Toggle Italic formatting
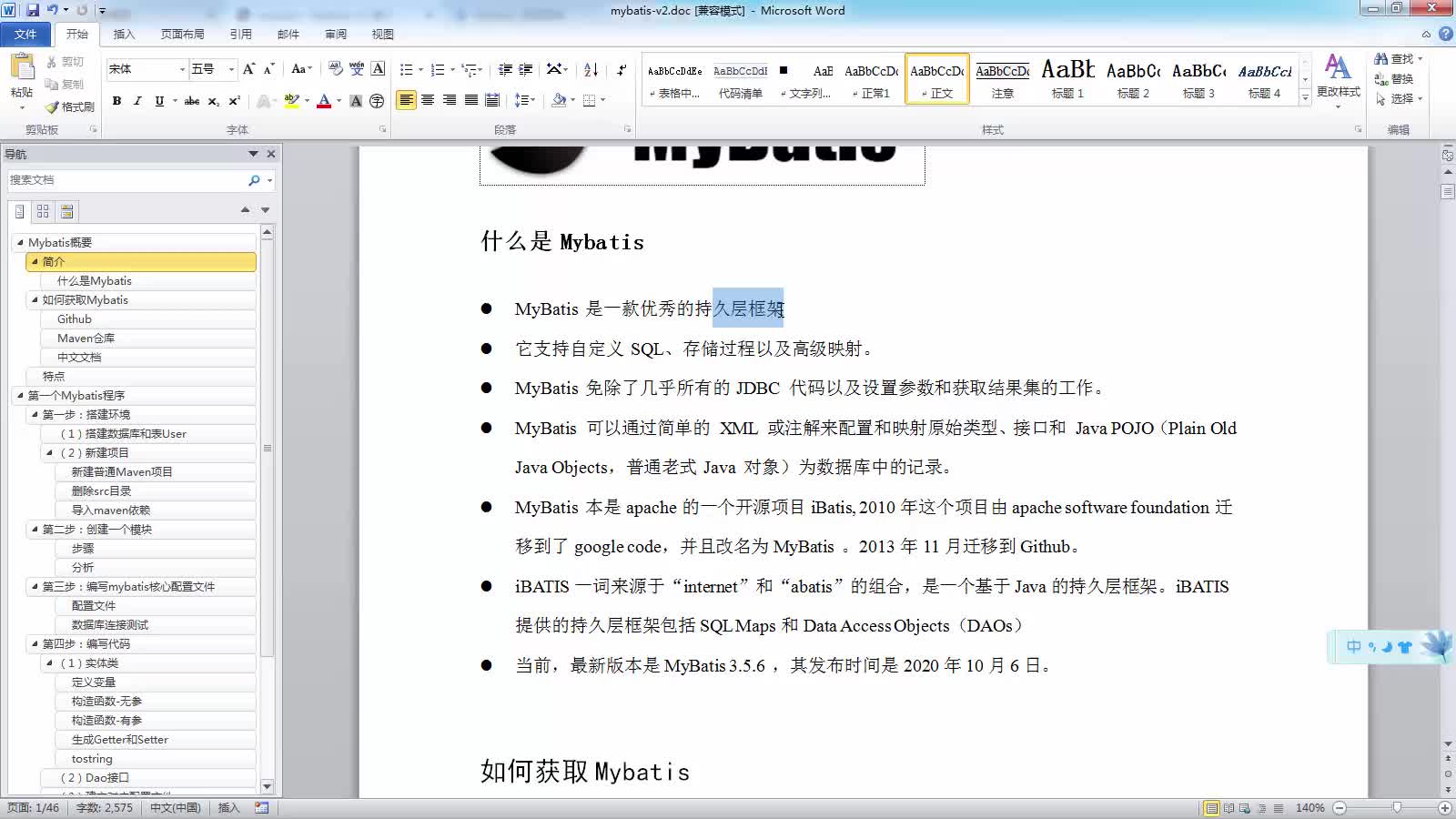 tap(137, 101)
